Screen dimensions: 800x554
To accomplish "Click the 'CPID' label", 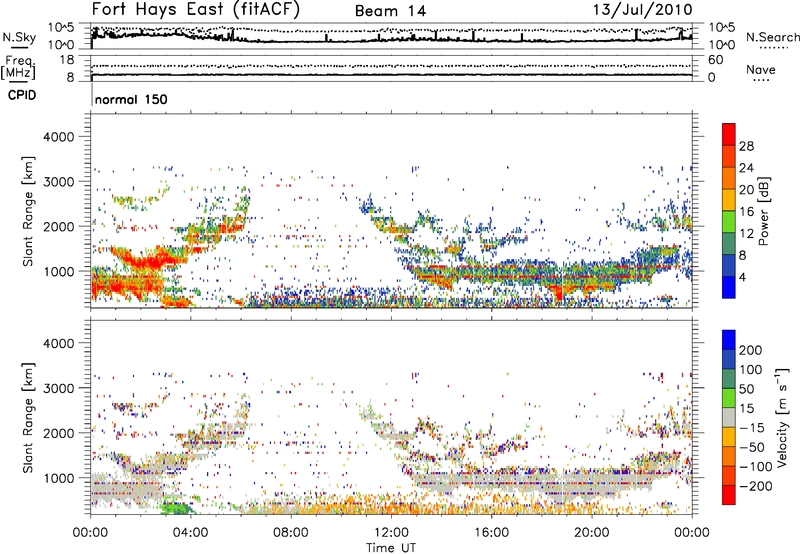I will click(22, 95).
